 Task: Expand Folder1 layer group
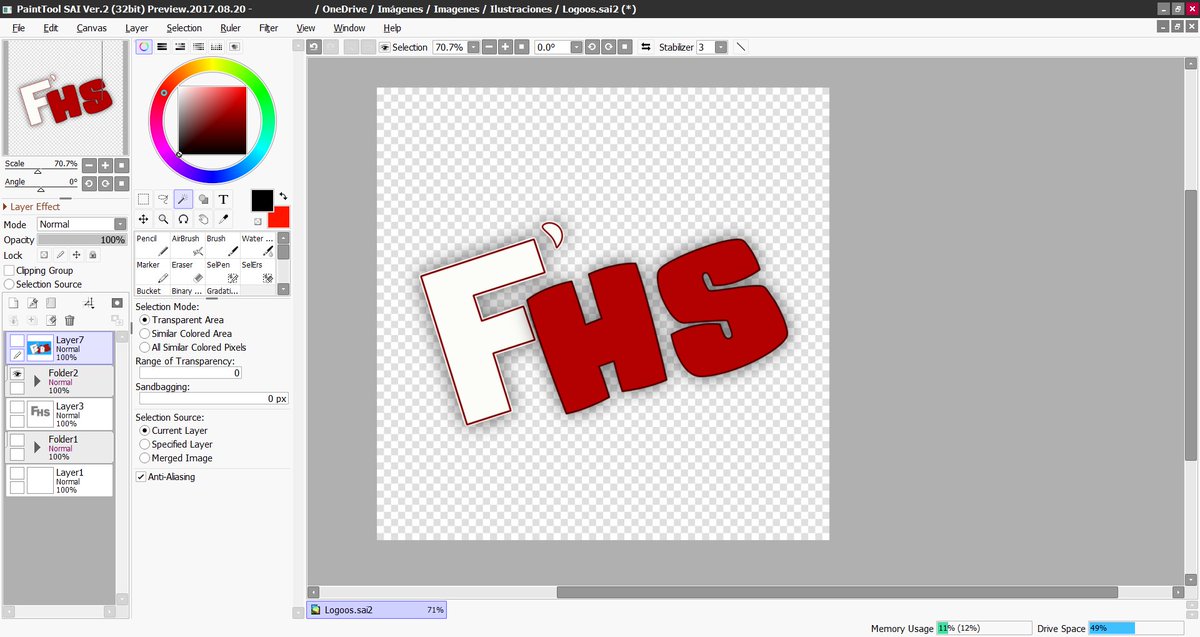[38, 447]
